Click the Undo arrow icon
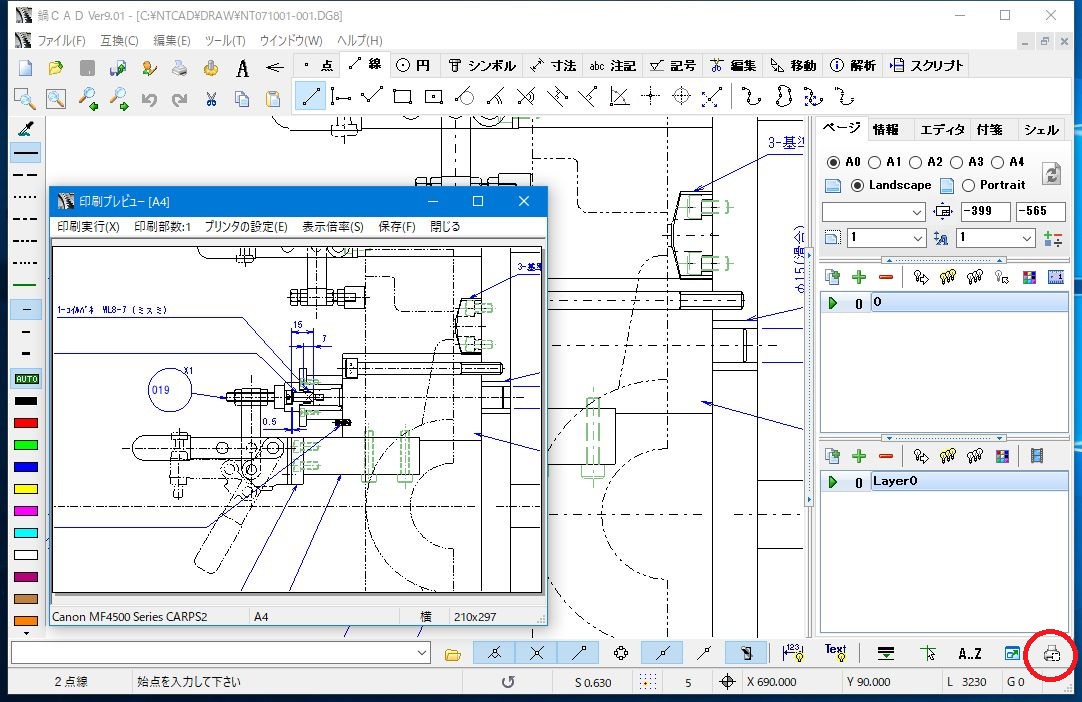Viewport: 1082px width, 702px height. 149,99
